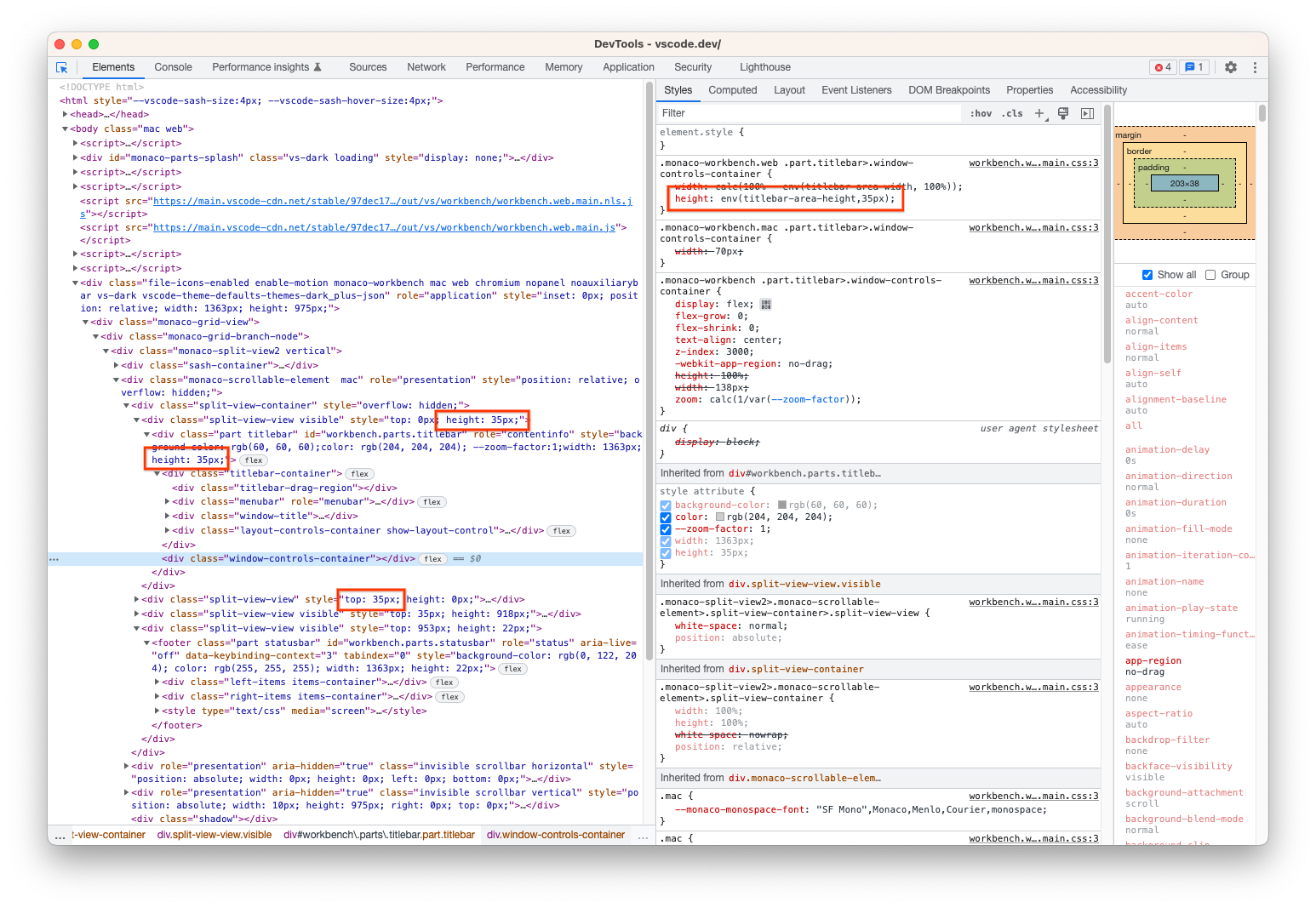
Task: Click the 1-issue flag badge
Action: click(x=1194, y=66)
